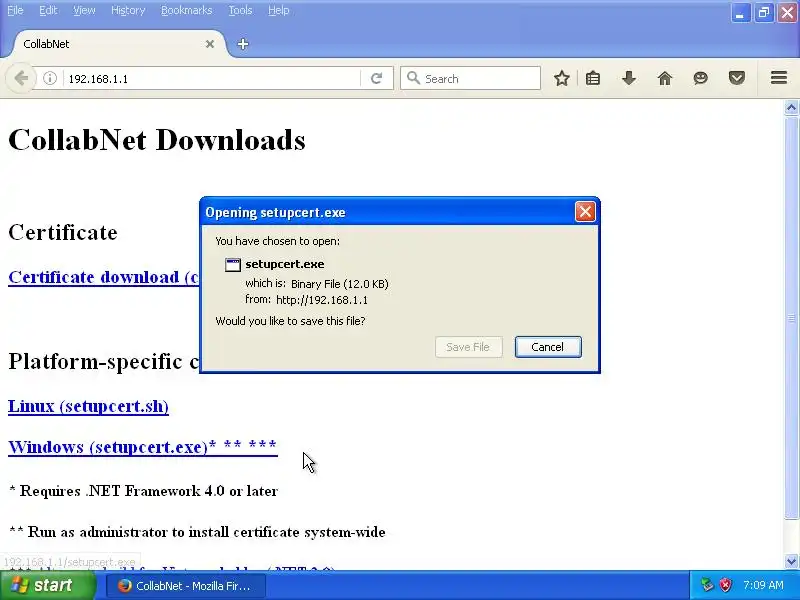Restore down the Firefox window
This screenshot has height=600, width=800.
tap(764, 13)
